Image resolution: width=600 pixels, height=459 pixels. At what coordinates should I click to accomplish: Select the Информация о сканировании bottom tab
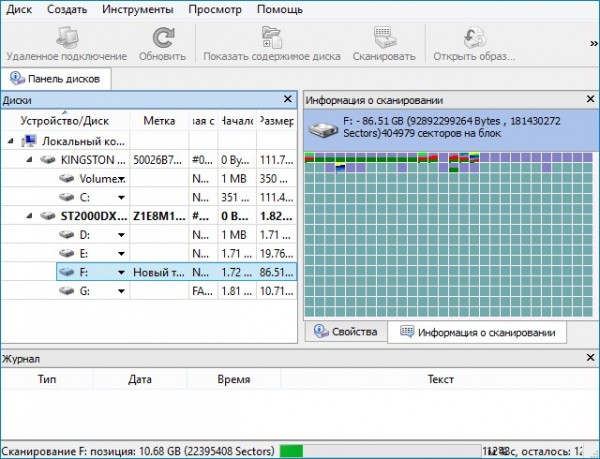click(477, 332)
